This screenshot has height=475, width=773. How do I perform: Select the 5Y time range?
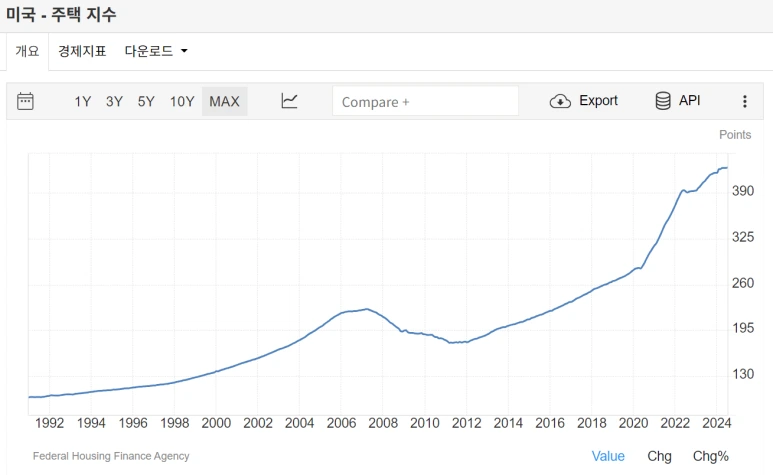pyautogui.click(x=146, y=102)
